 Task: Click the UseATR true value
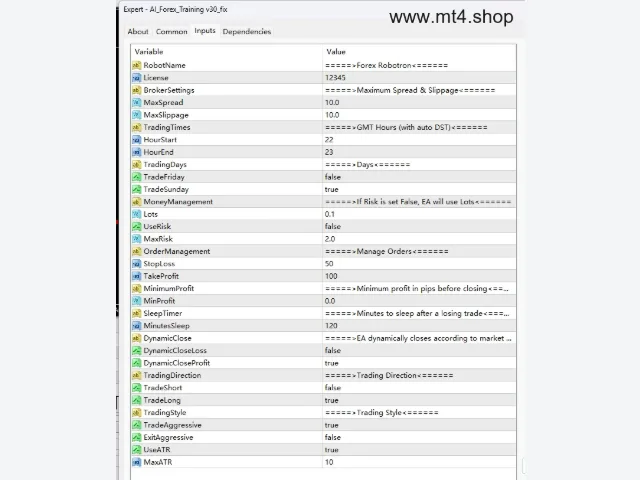[x=331, y=450]
